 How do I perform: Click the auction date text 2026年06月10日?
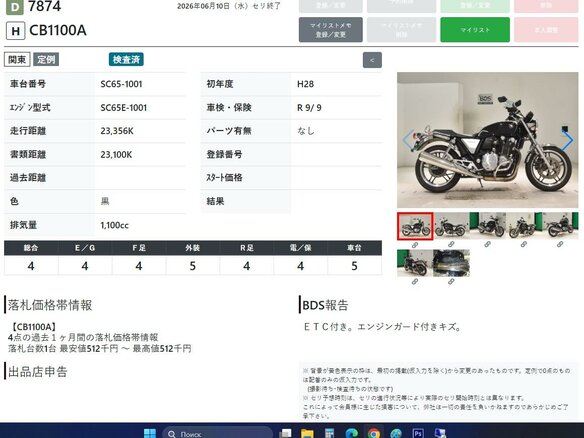pyautogui.click(x=203, y=6)
